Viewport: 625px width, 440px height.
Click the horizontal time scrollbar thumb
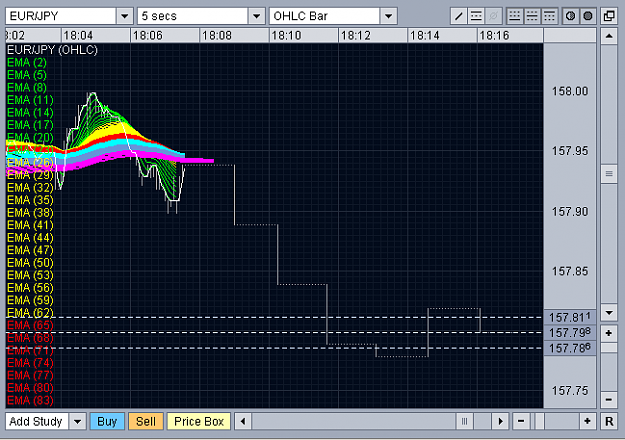click(x=464, y=421)
